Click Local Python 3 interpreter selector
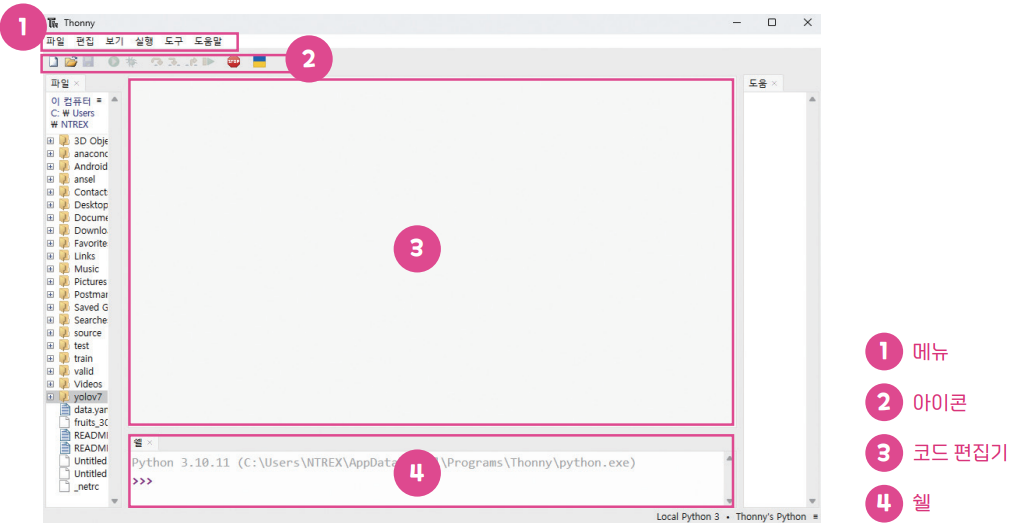 click(687, 516)
